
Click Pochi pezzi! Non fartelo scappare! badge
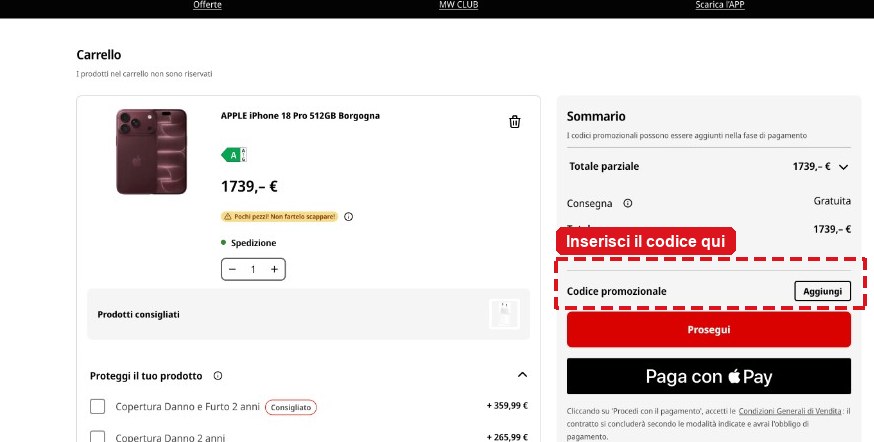click(279, 216)
